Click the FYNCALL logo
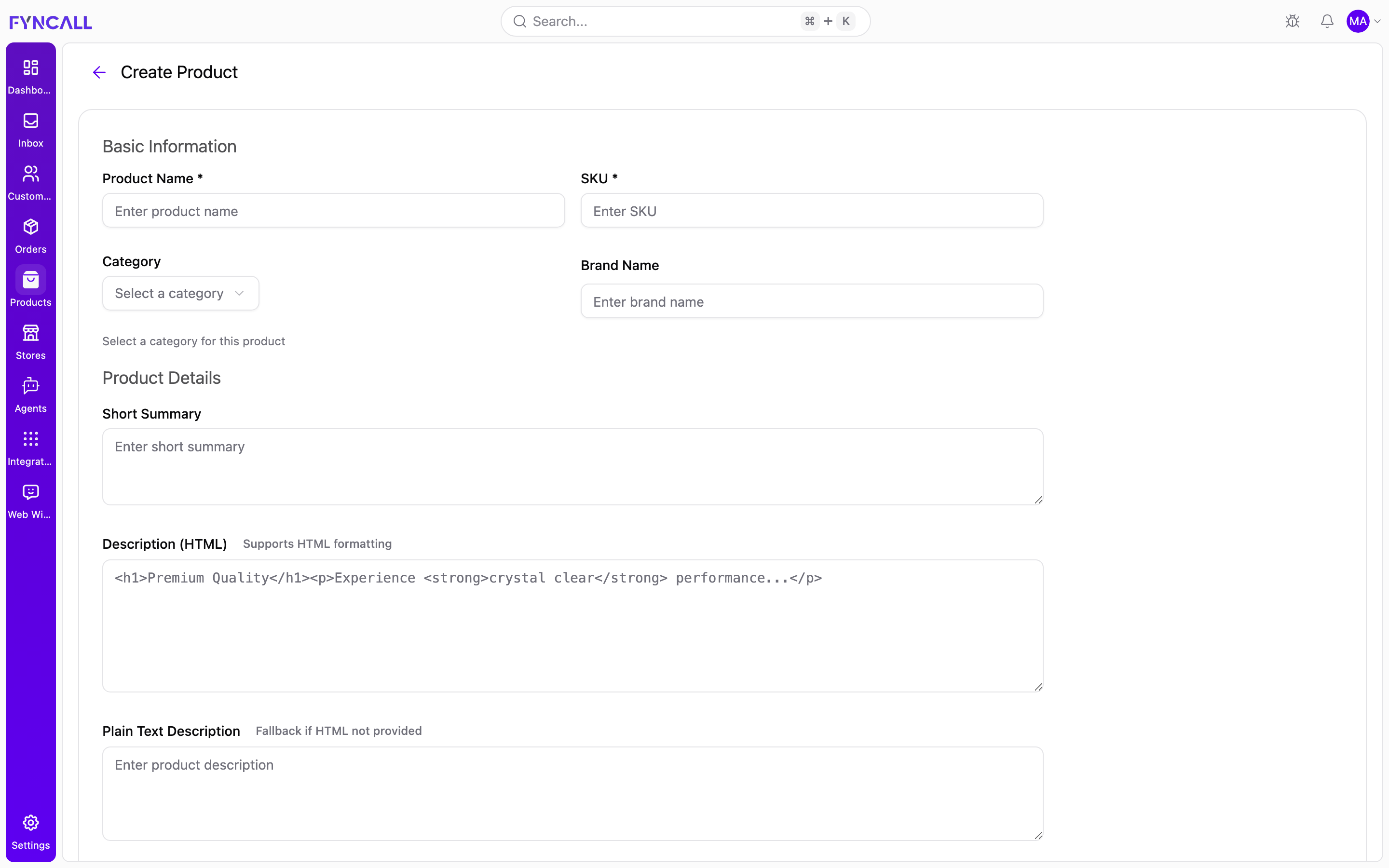The image size is (1389, 868). (51, 22)
